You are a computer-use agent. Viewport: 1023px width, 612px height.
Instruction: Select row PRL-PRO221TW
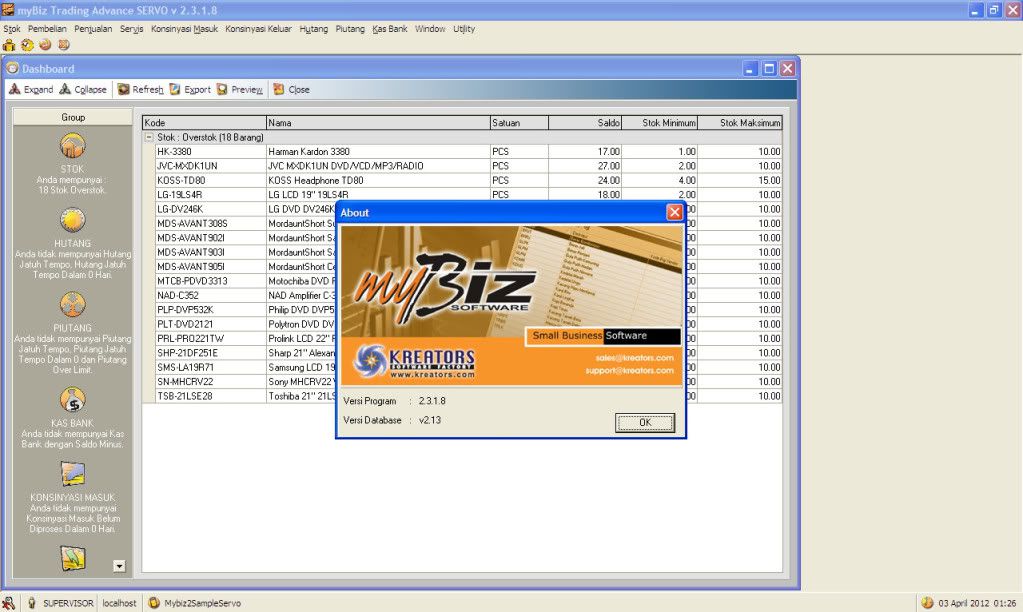pyautogui.click(x=245, y=338)
